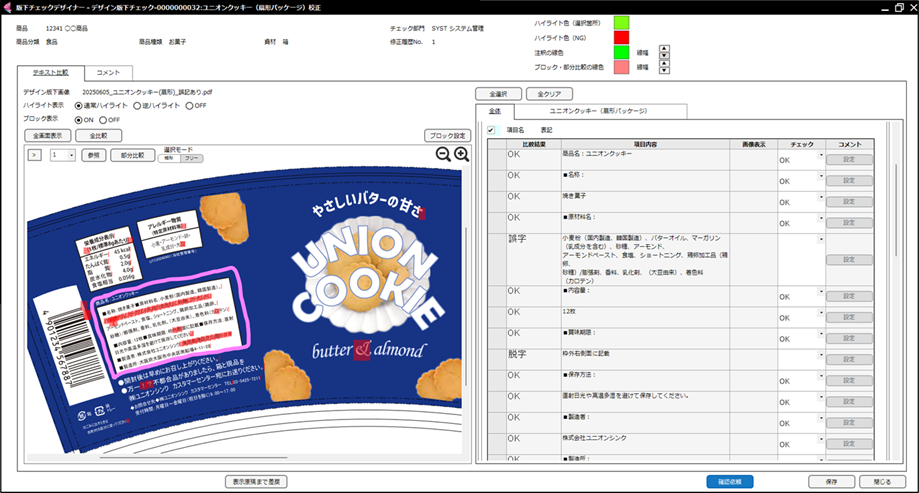
Task: Increase block comparison line width with up arrow
Action: pos(664,63)
